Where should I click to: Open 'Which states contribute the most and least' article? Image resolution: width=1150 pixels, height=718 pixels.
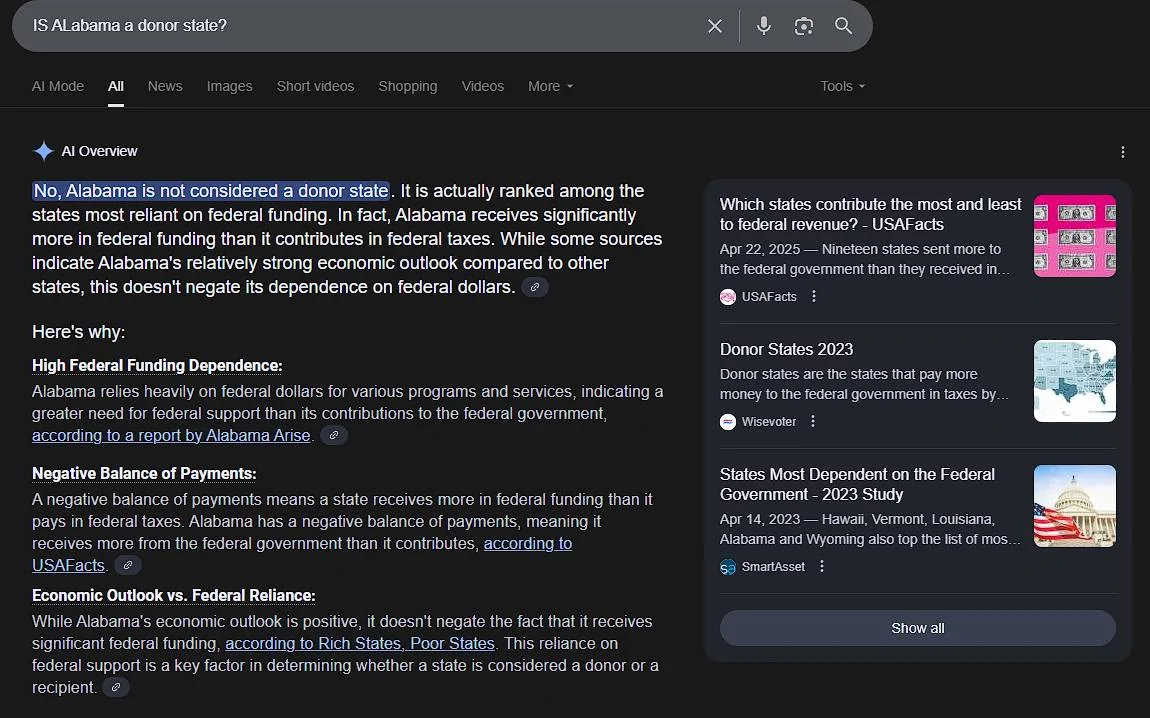[x=871, y=214]
